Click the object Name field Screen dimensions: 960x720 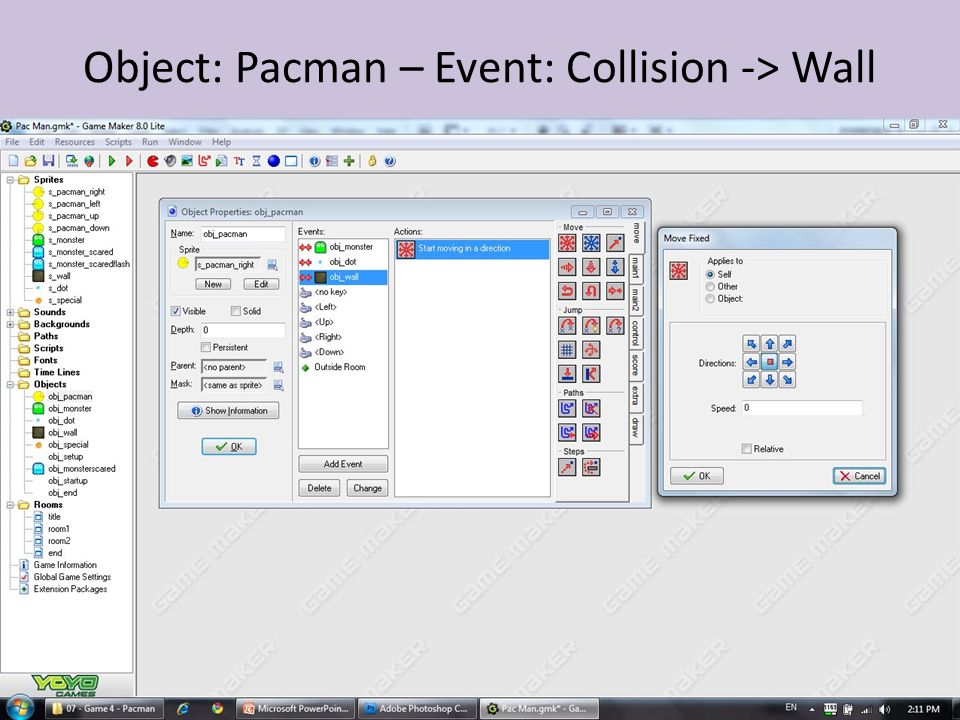[243, 234]
